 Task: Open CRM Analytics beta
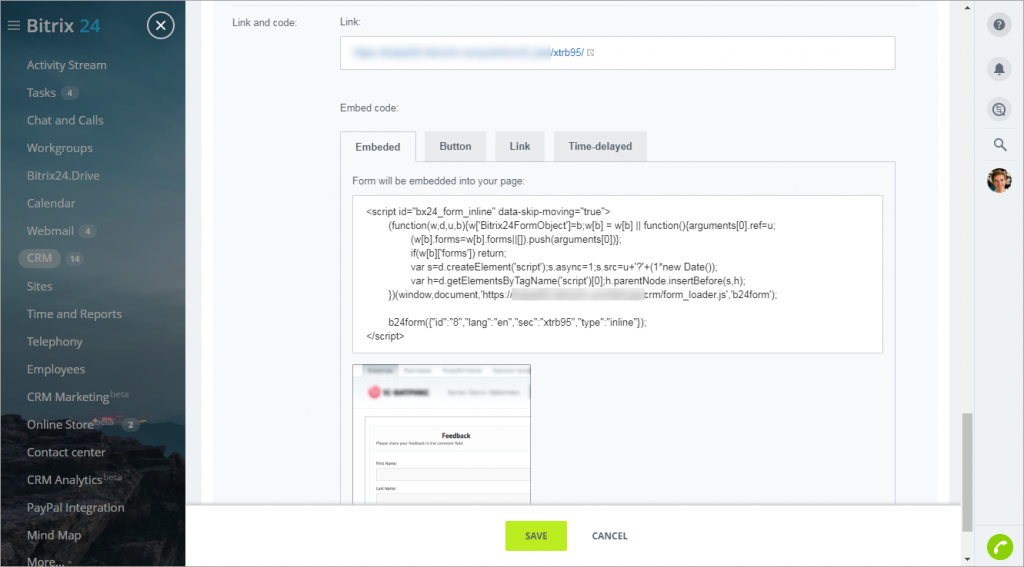point(74,479)
